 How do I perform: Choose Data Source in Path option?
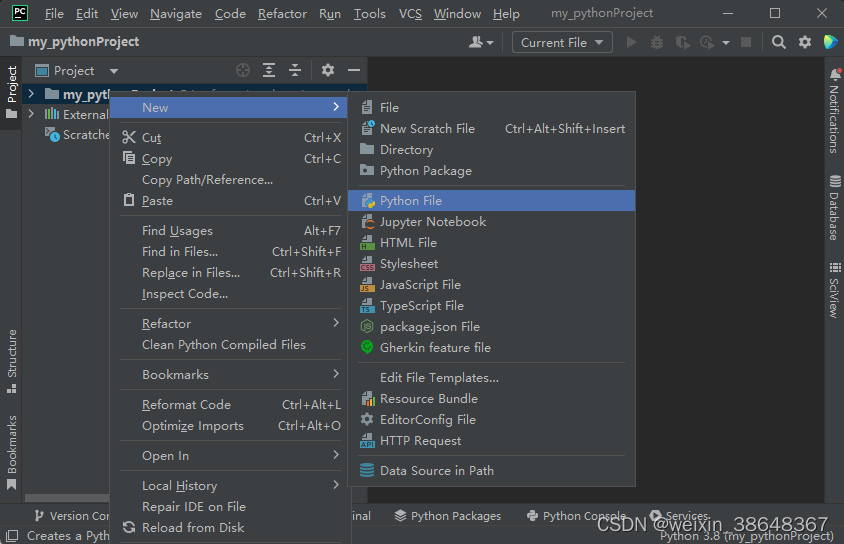[x=491, y=471]
